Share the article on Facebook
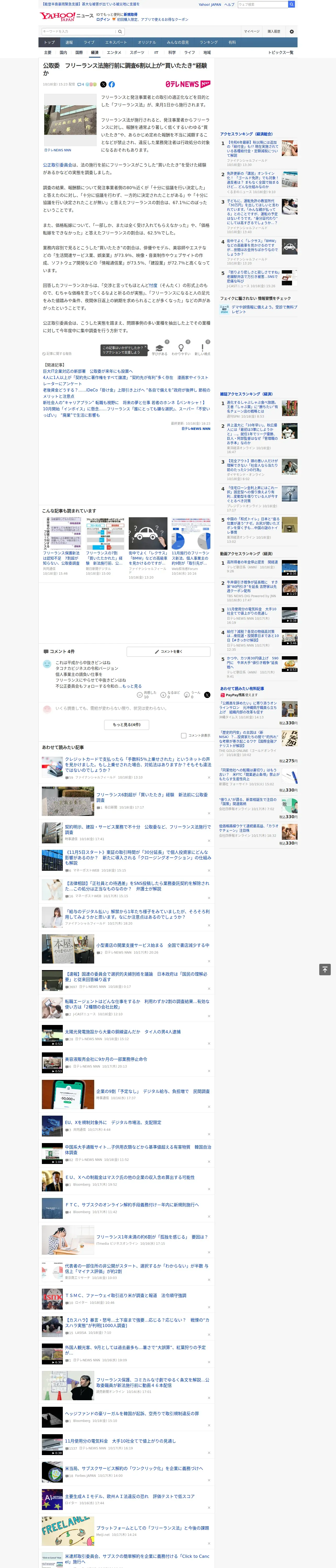336x1568 pixels. coord(111,85)
